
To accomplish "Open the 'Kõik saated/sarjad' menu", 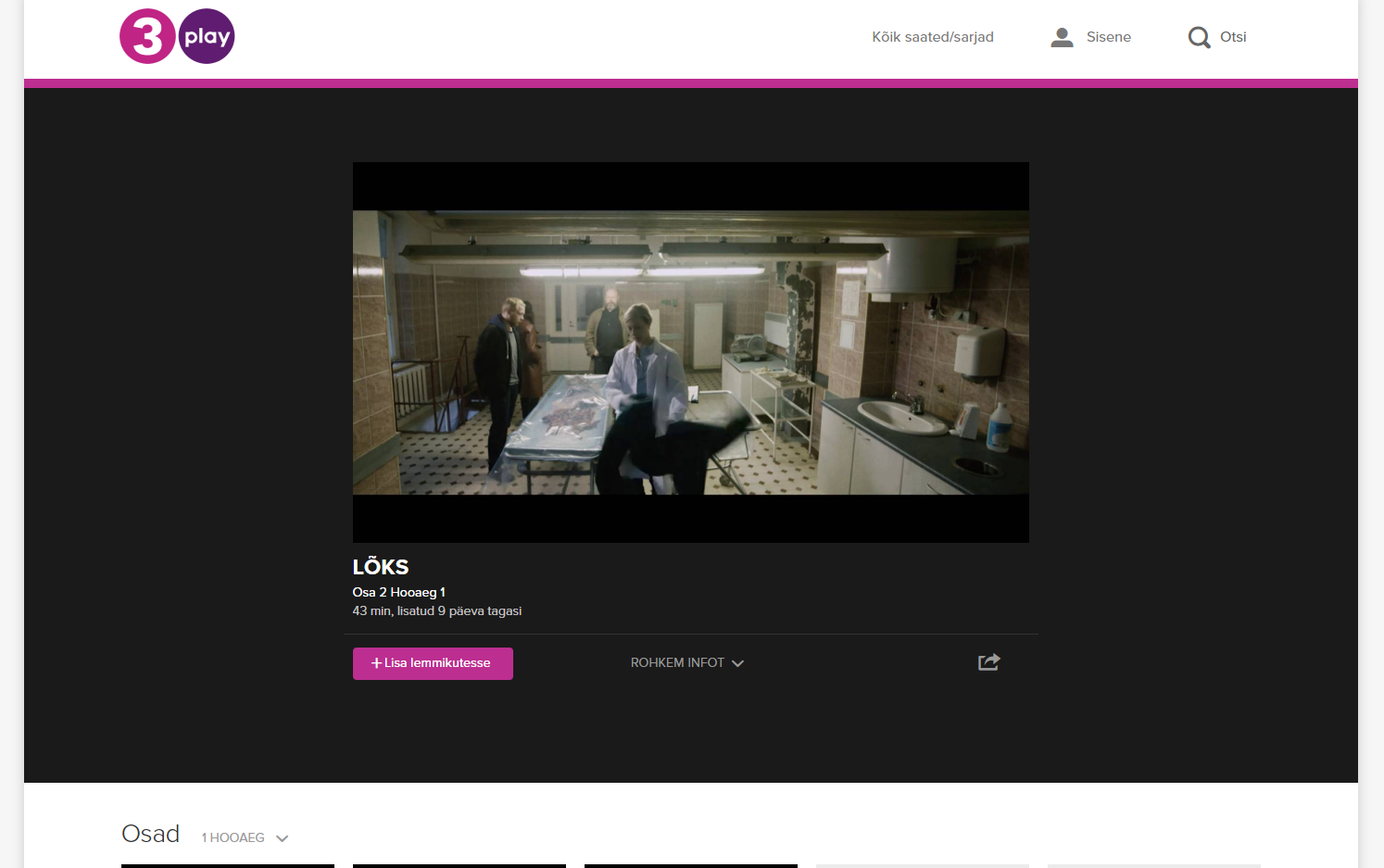I will 932,36.
